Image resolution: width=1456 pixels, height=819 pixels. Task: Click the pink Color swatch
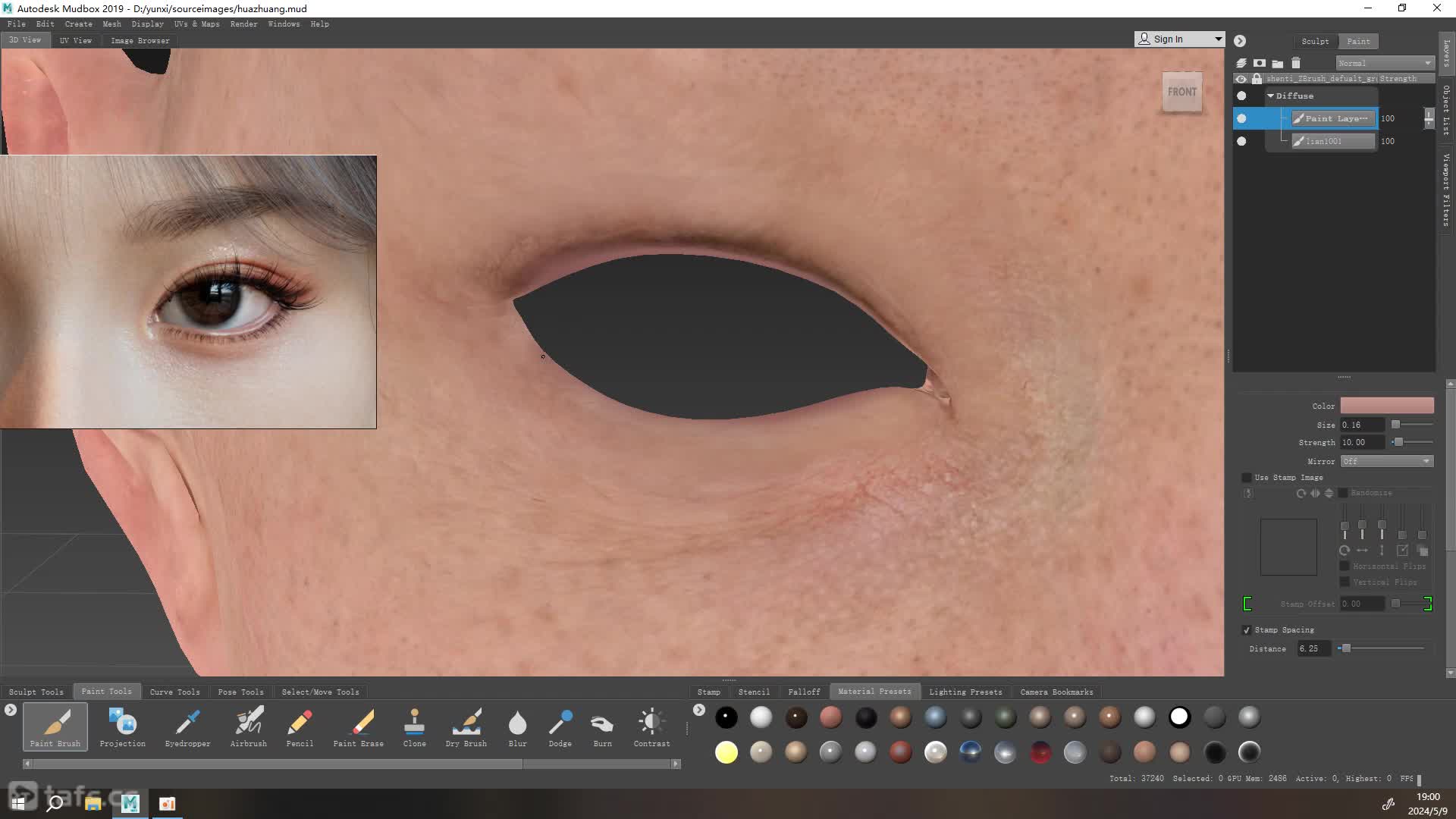[x=1387, y=406]
